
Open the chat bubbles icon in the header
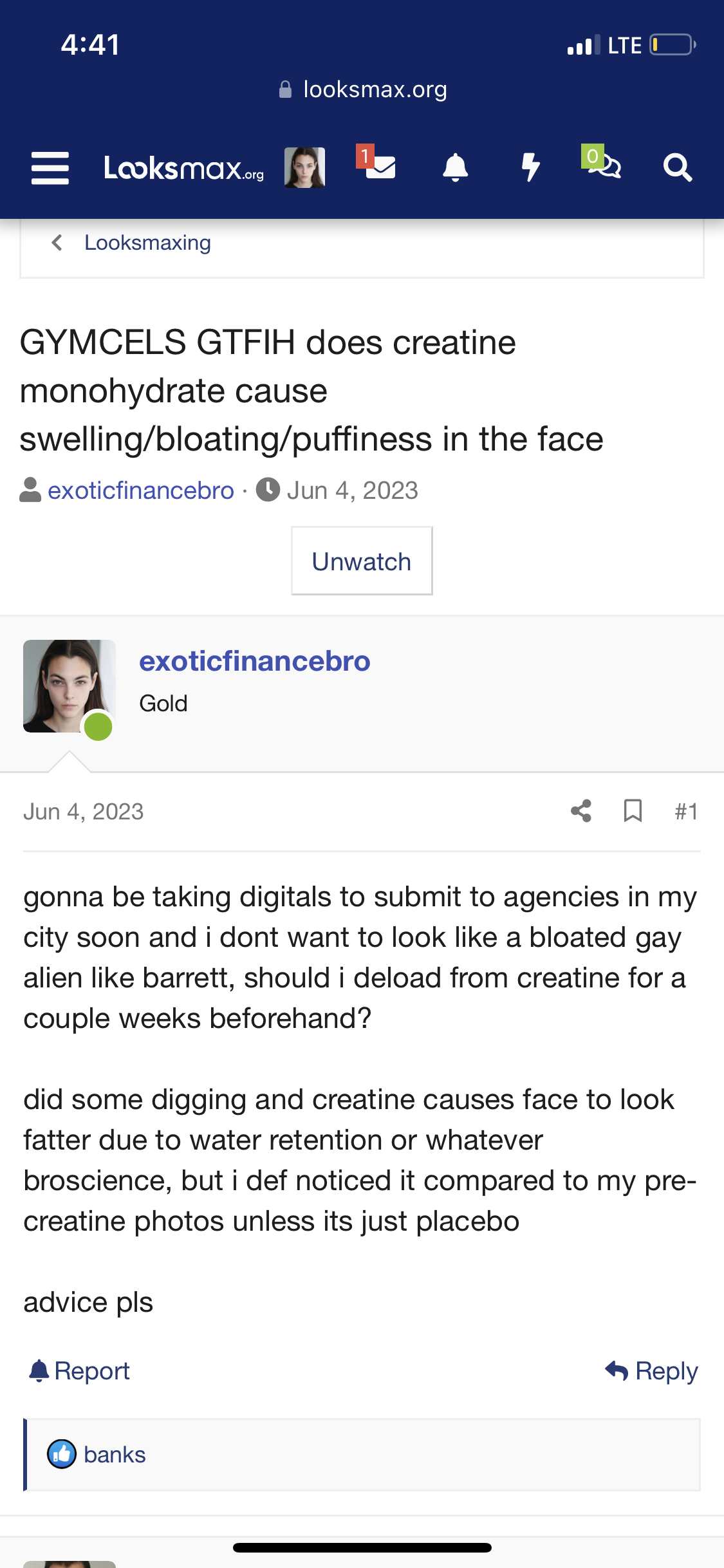(602, 163)
